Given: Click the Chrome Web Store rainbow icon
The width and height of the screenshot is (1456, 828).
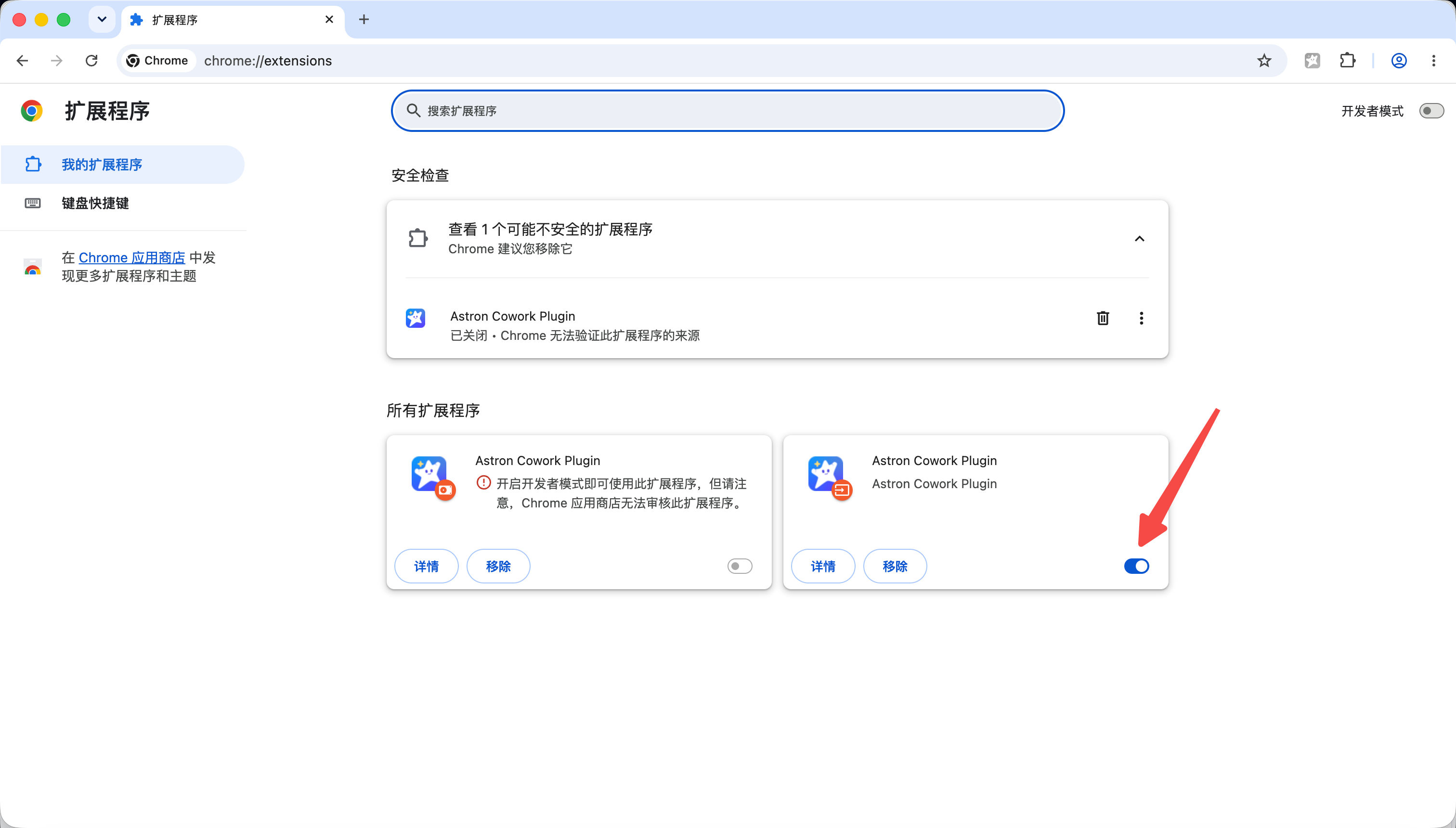Looking at the screenshot, I should (33, 267).
